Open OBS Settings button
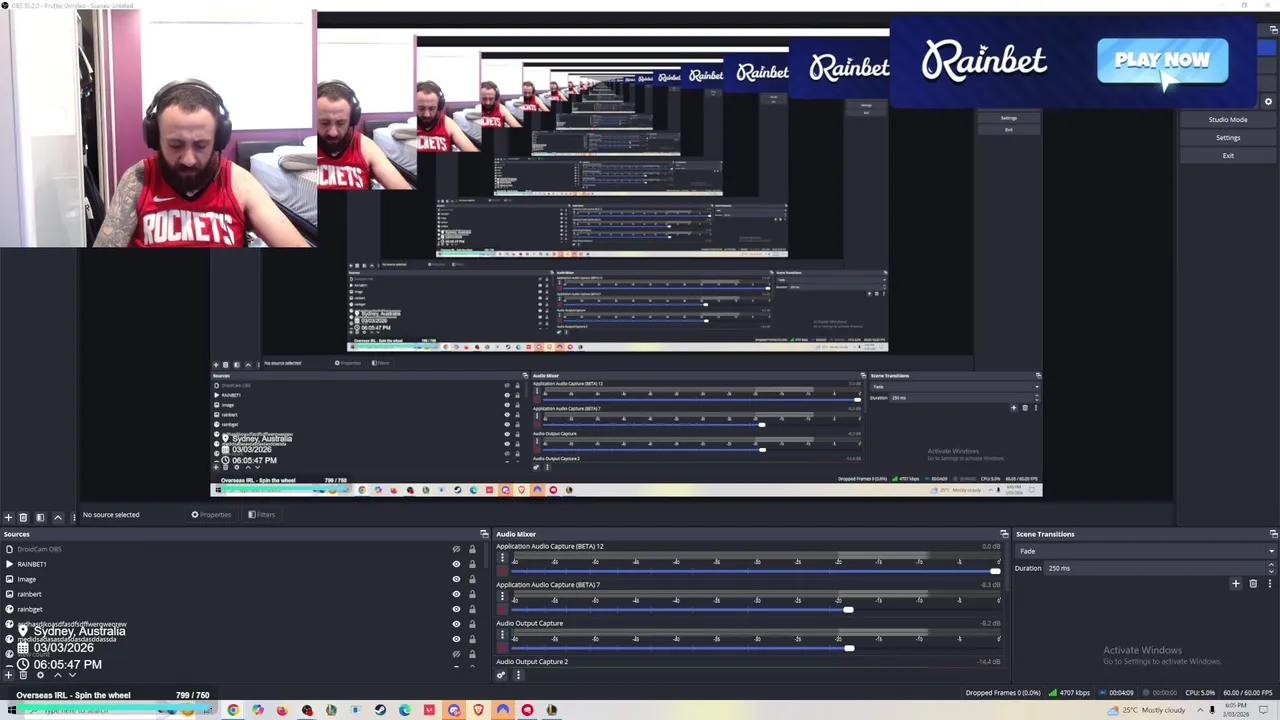Screen dimensions: 1280x720 [1228, 138]
